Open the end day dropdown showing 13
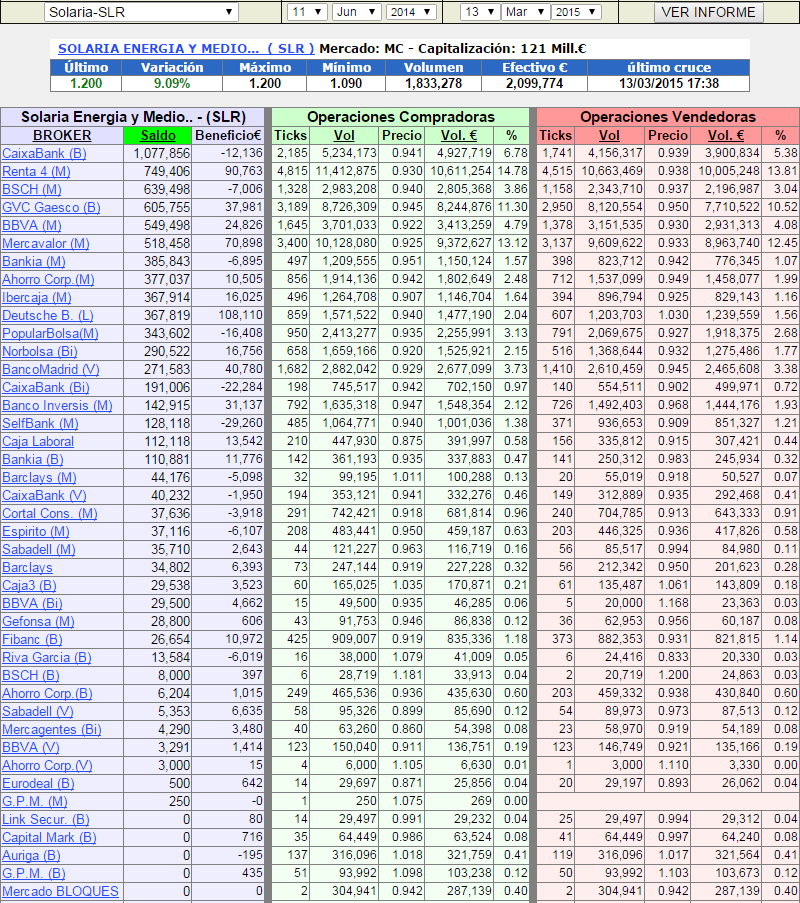 point(480,12)
